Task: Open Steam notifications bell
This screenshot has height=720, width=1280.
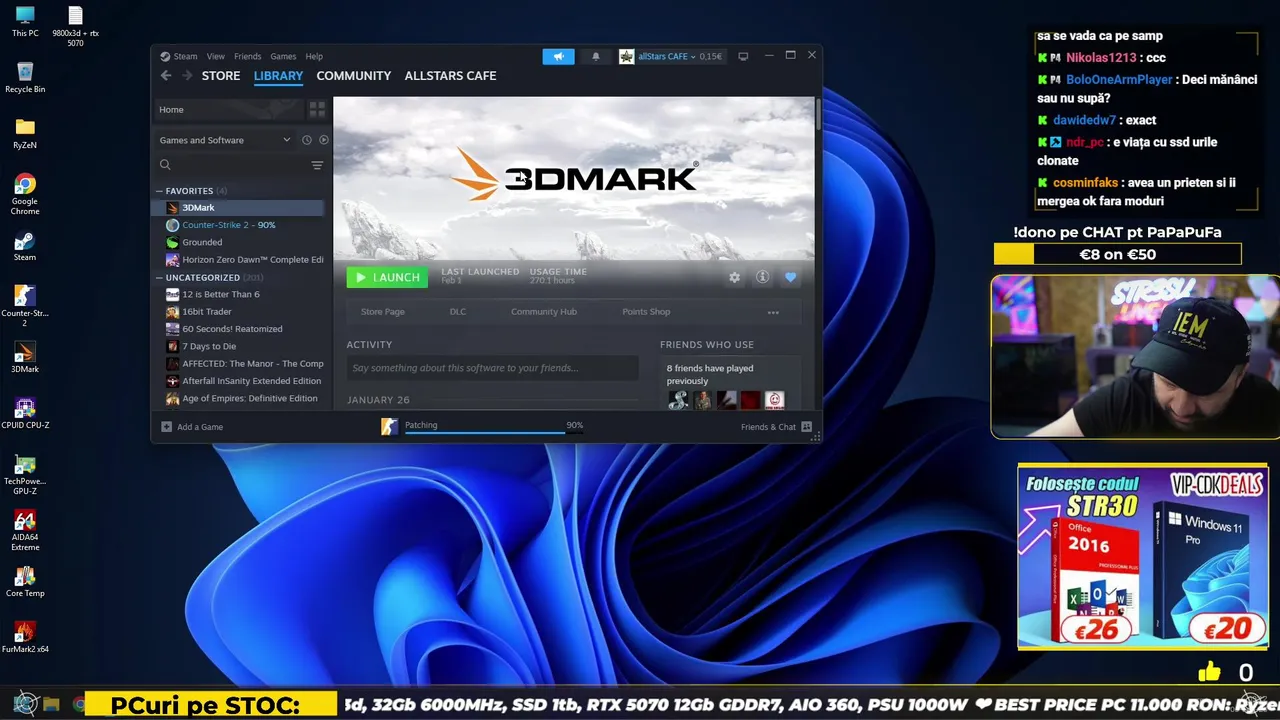Action: pyautogui.click(x=596, y=56)
